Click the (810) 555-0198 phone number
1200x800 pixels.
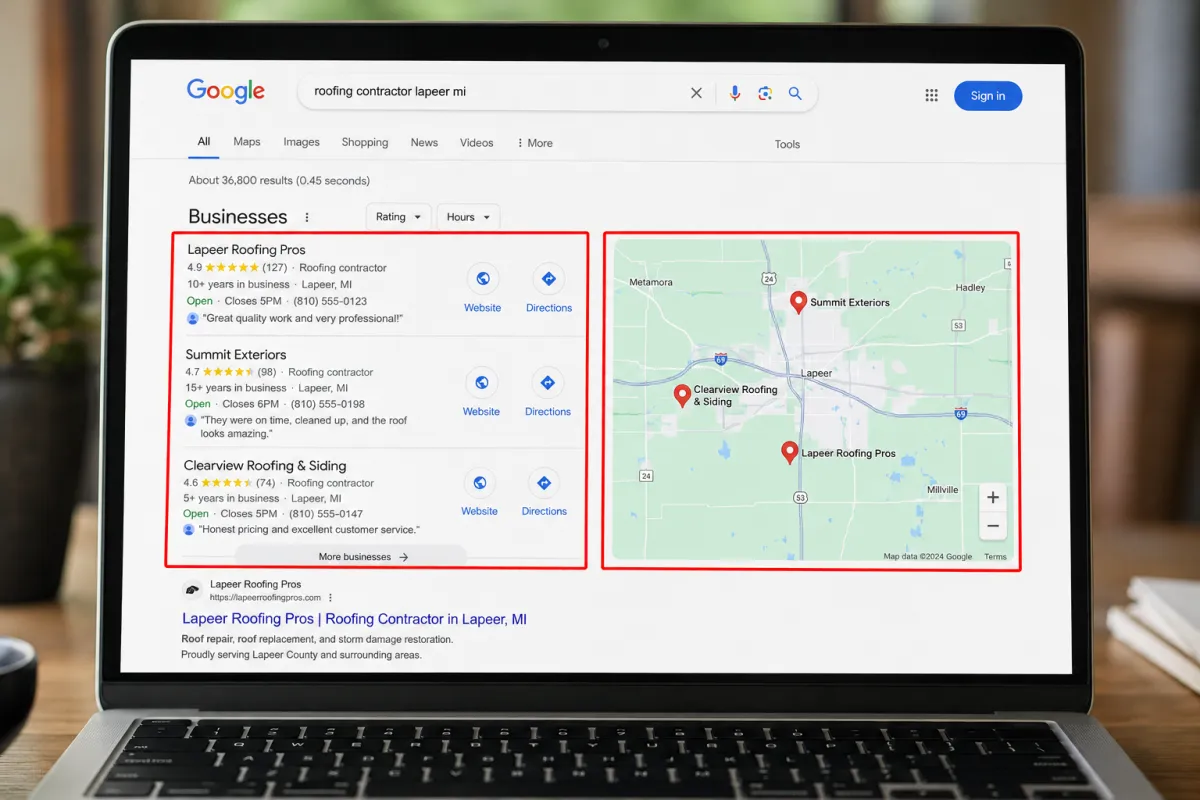327,404
